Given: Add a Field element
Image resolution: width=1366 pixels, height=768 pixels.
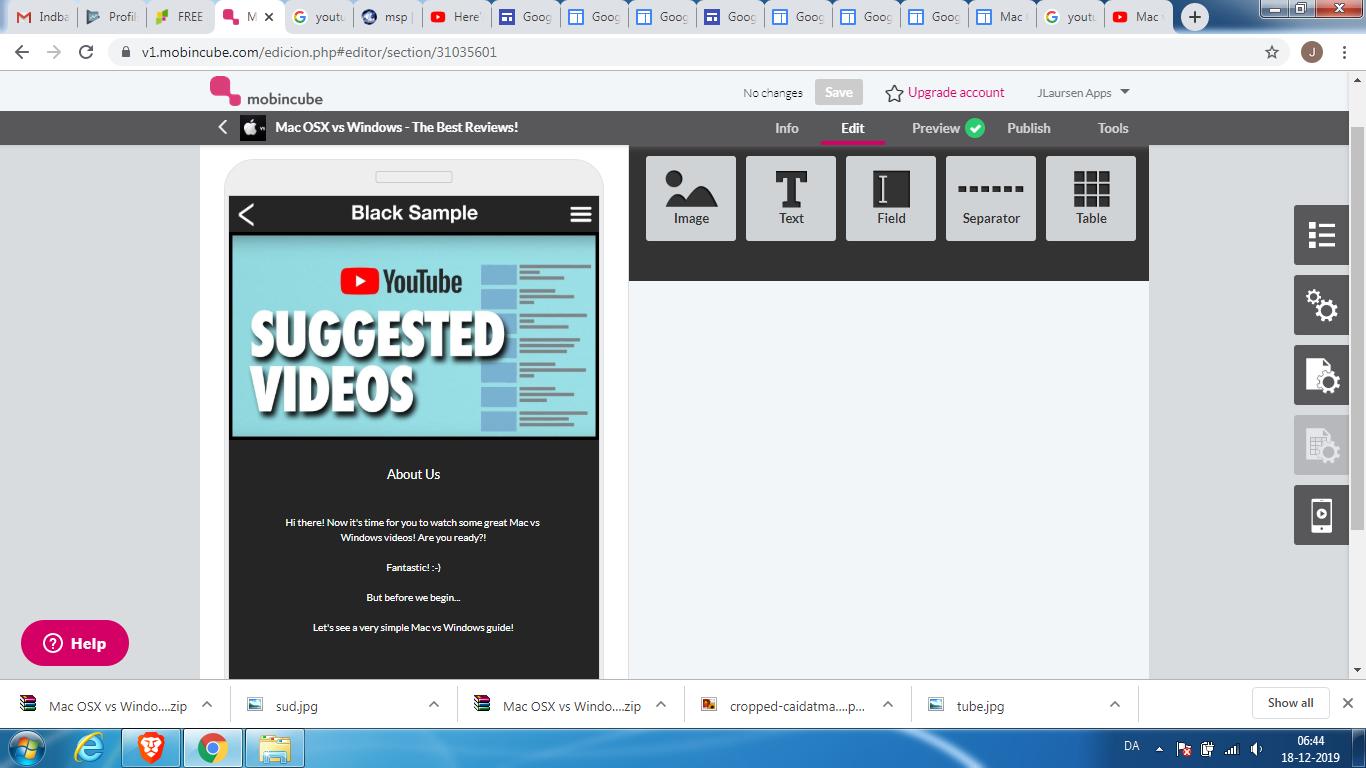Looking at the screenshot, I should pyautogui.click(x=891, y=198).
